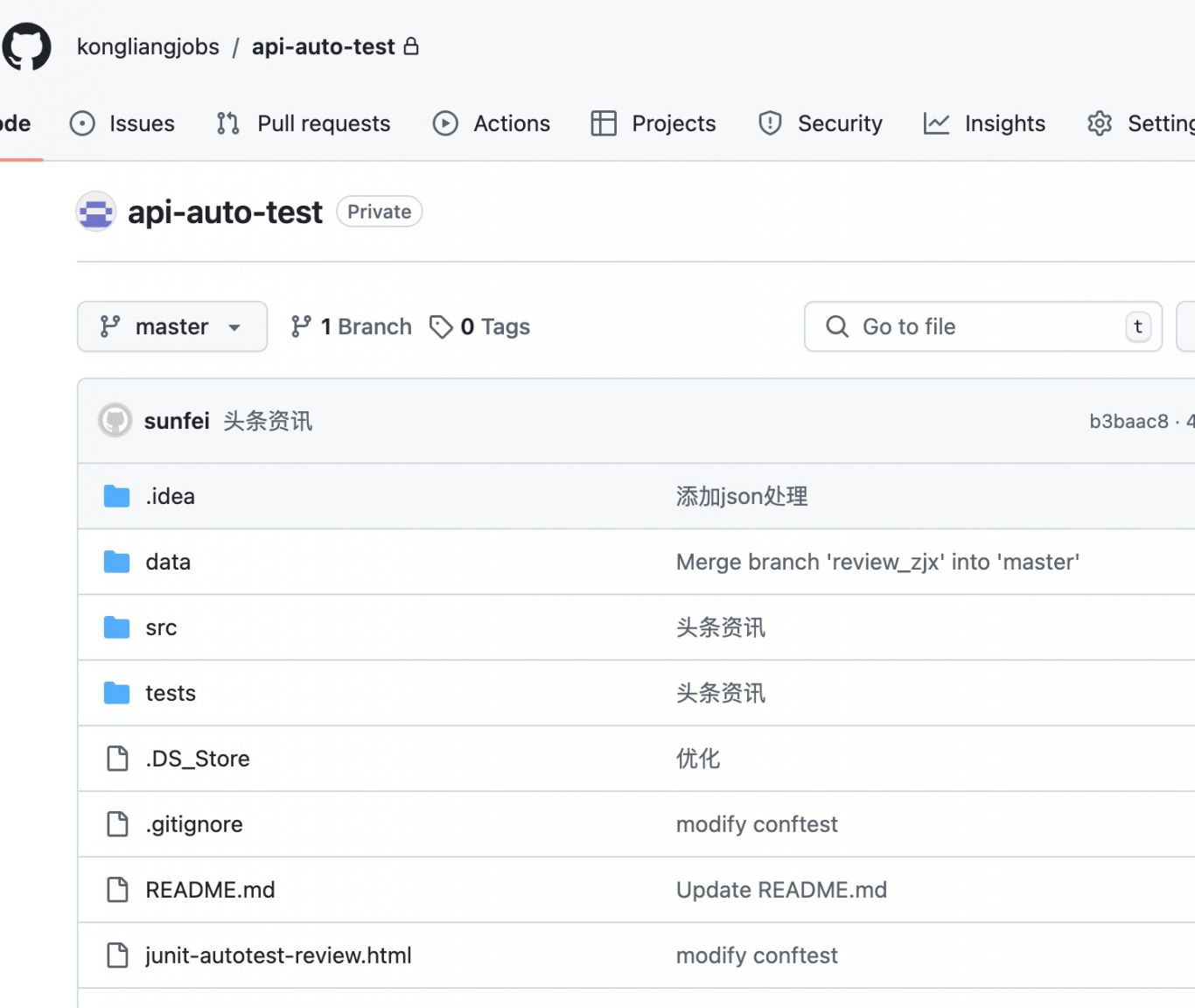Click the api-auto-test repository heading
The image size is (1195, 1008).
225,212
